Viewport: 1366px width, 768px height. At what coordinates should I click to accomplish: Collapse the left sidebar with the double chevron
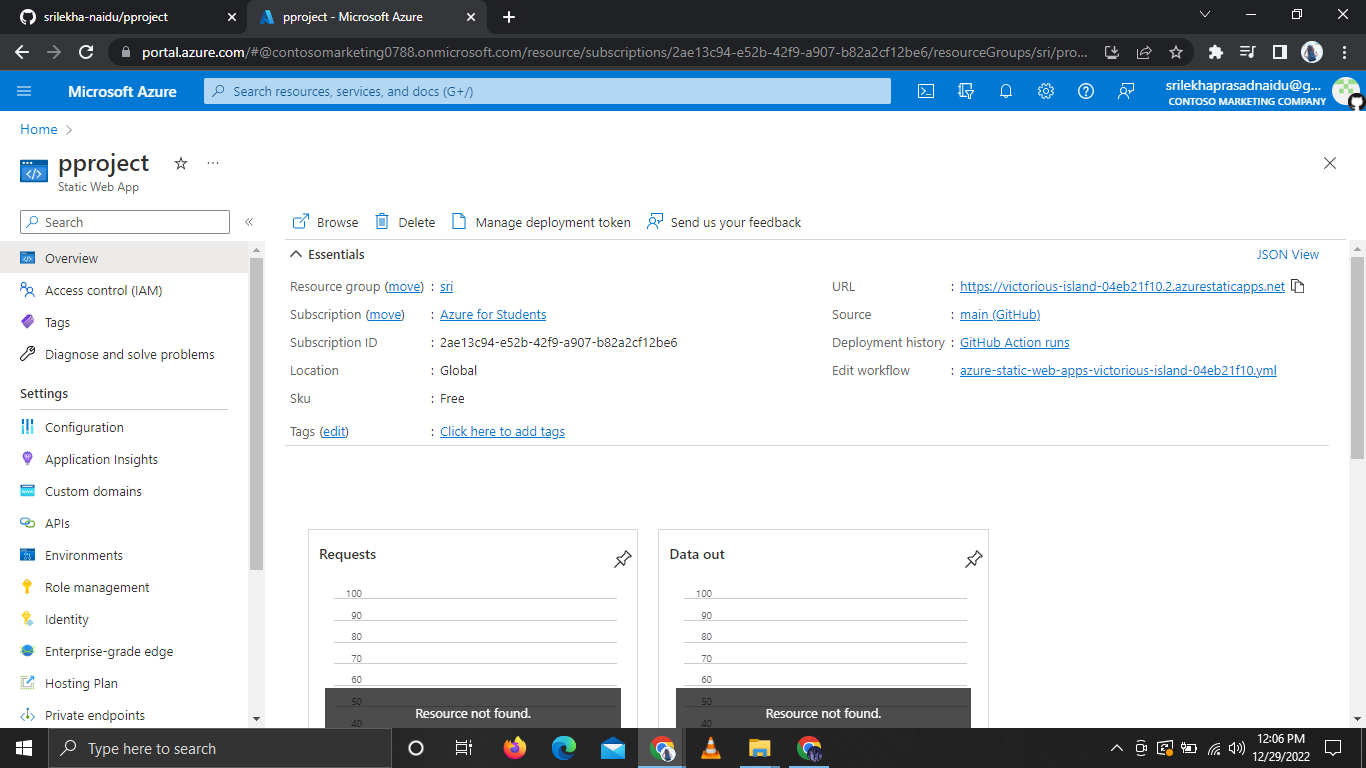(249, 222)
